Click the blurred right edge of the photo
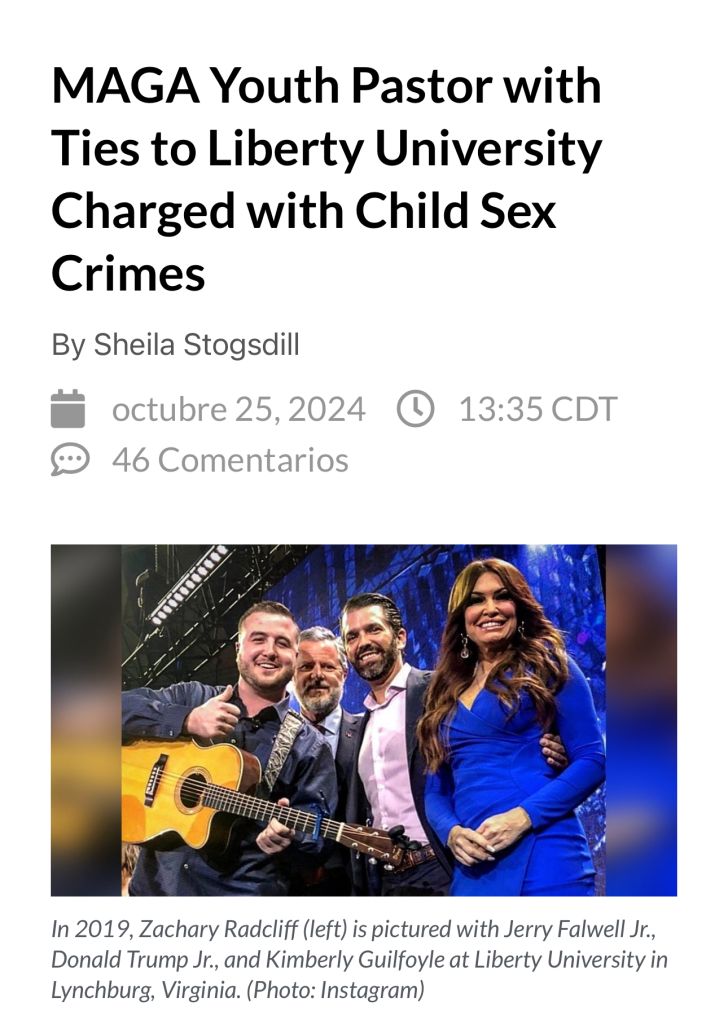Screen dimensions: 728x1024 point(641,720)
